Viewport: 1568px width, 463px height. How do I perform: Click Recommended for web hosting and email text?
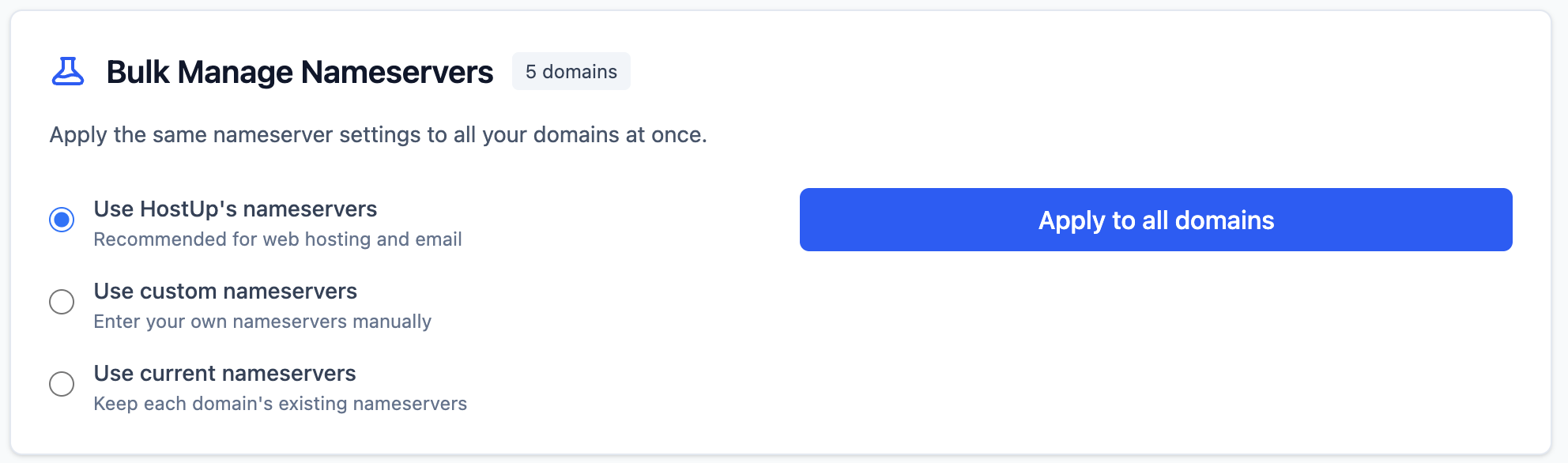click(x=277, y=239)
